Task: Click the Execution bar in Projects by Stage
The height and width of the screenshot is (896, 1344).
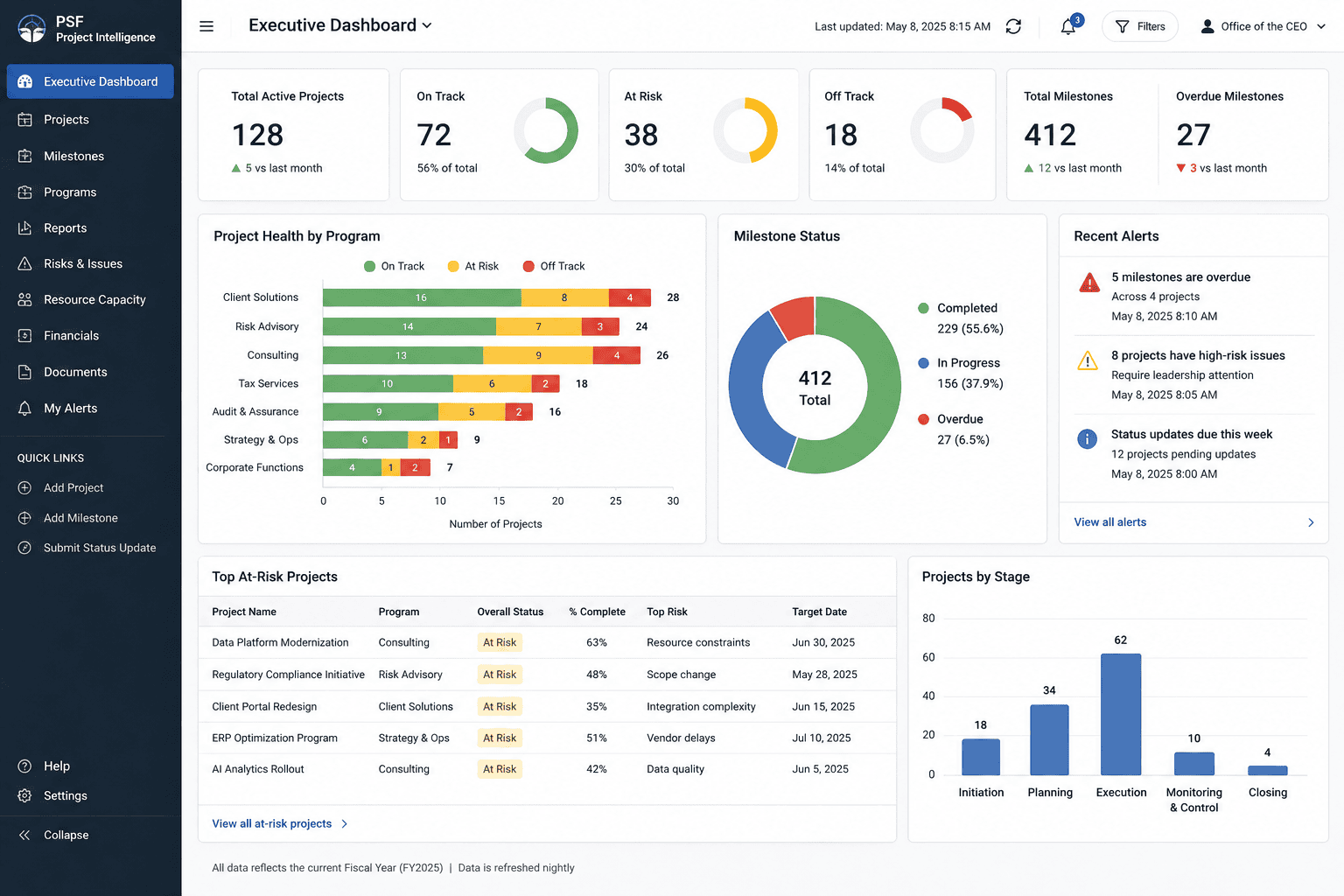Action: (1121, 714)
